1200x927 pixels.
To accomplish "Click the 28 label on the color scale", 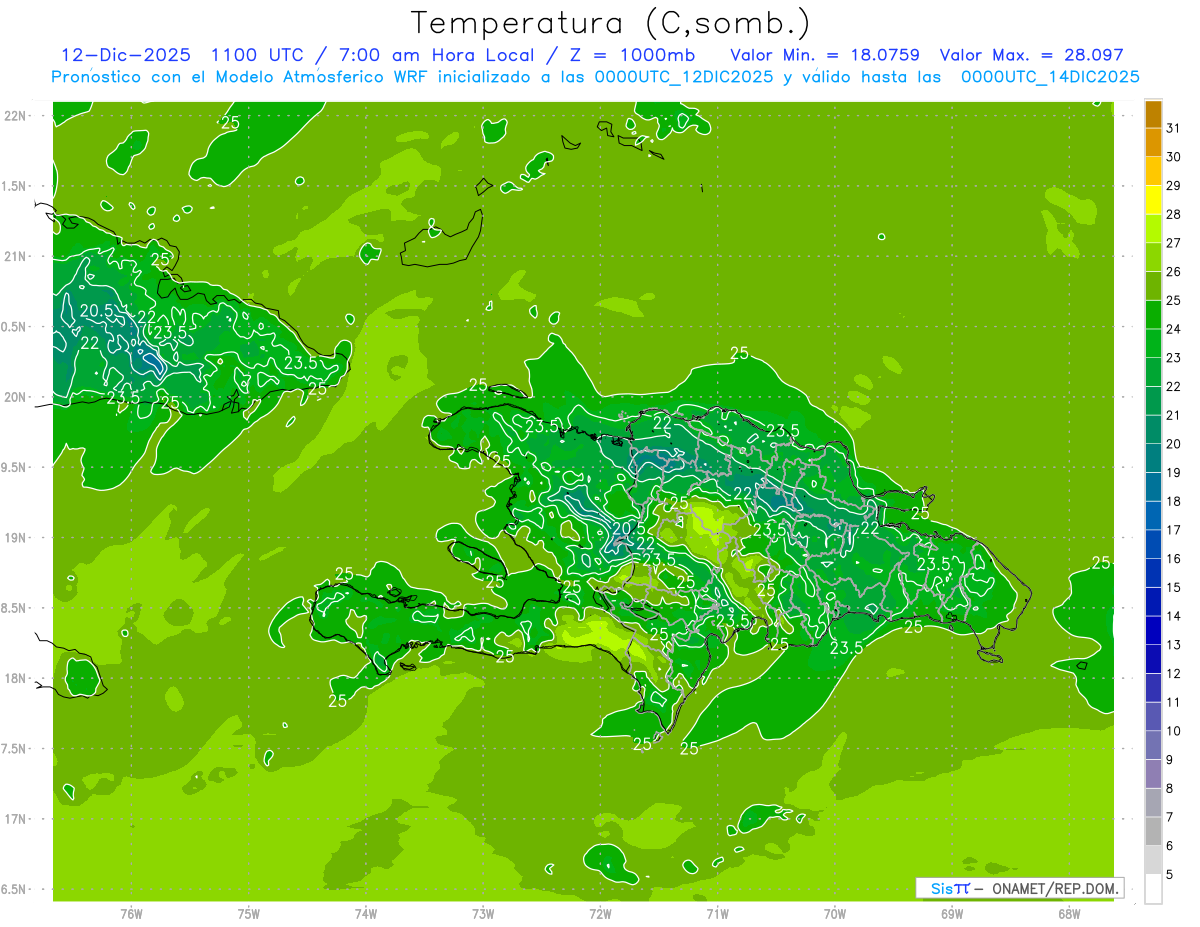I will (x=1173, y=214).
